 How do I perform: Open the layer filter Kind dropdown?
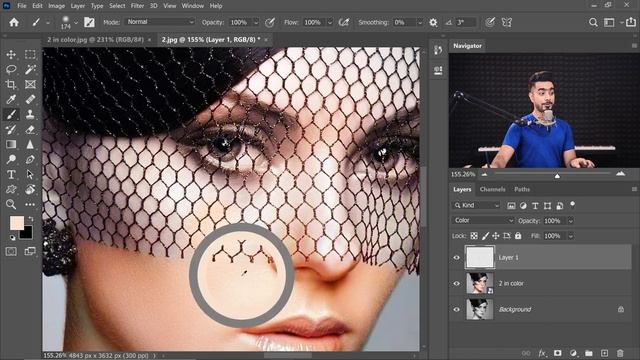[x=477, y=205]
